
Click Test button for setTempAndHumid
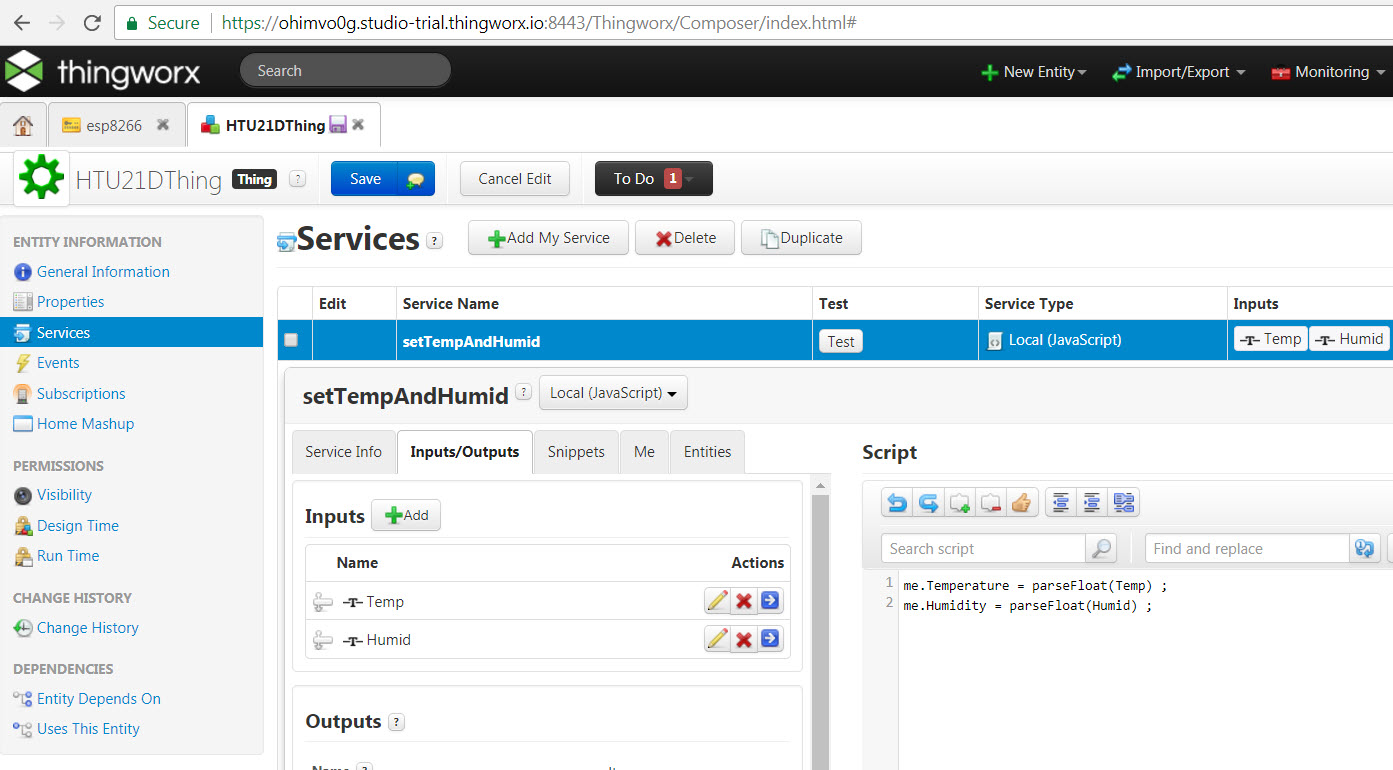[841, 341]
